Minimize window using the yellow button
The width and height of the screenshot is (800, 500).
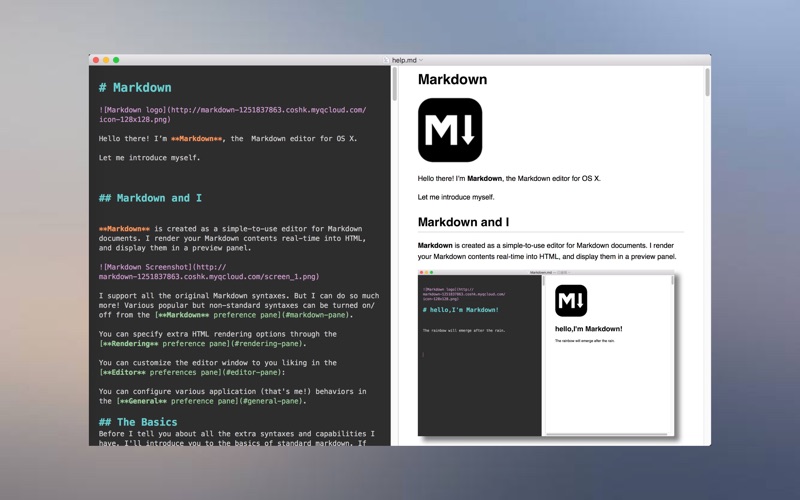[x=106, y=60]
